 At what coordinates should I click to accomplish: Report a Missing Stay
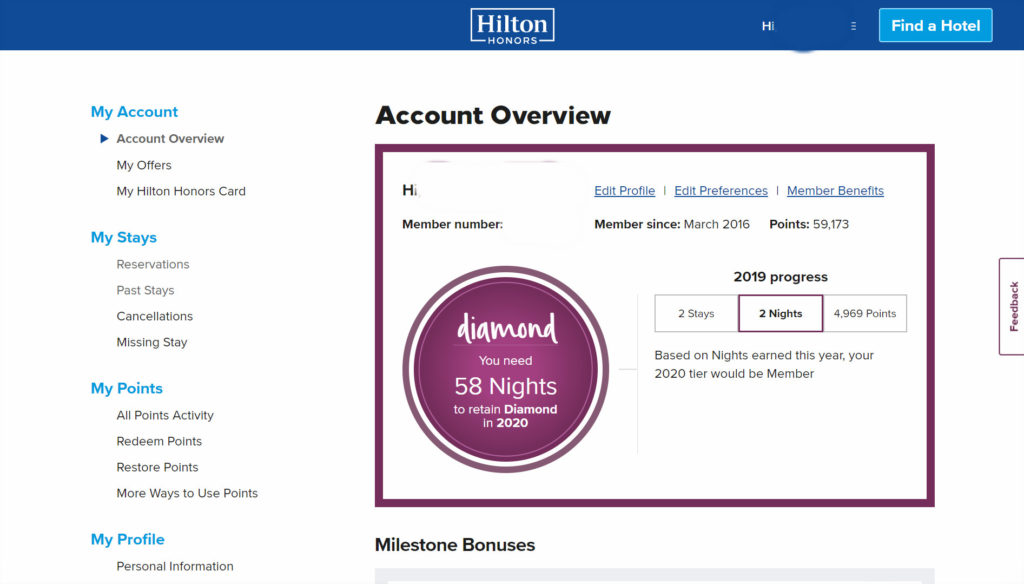[152, 342]
